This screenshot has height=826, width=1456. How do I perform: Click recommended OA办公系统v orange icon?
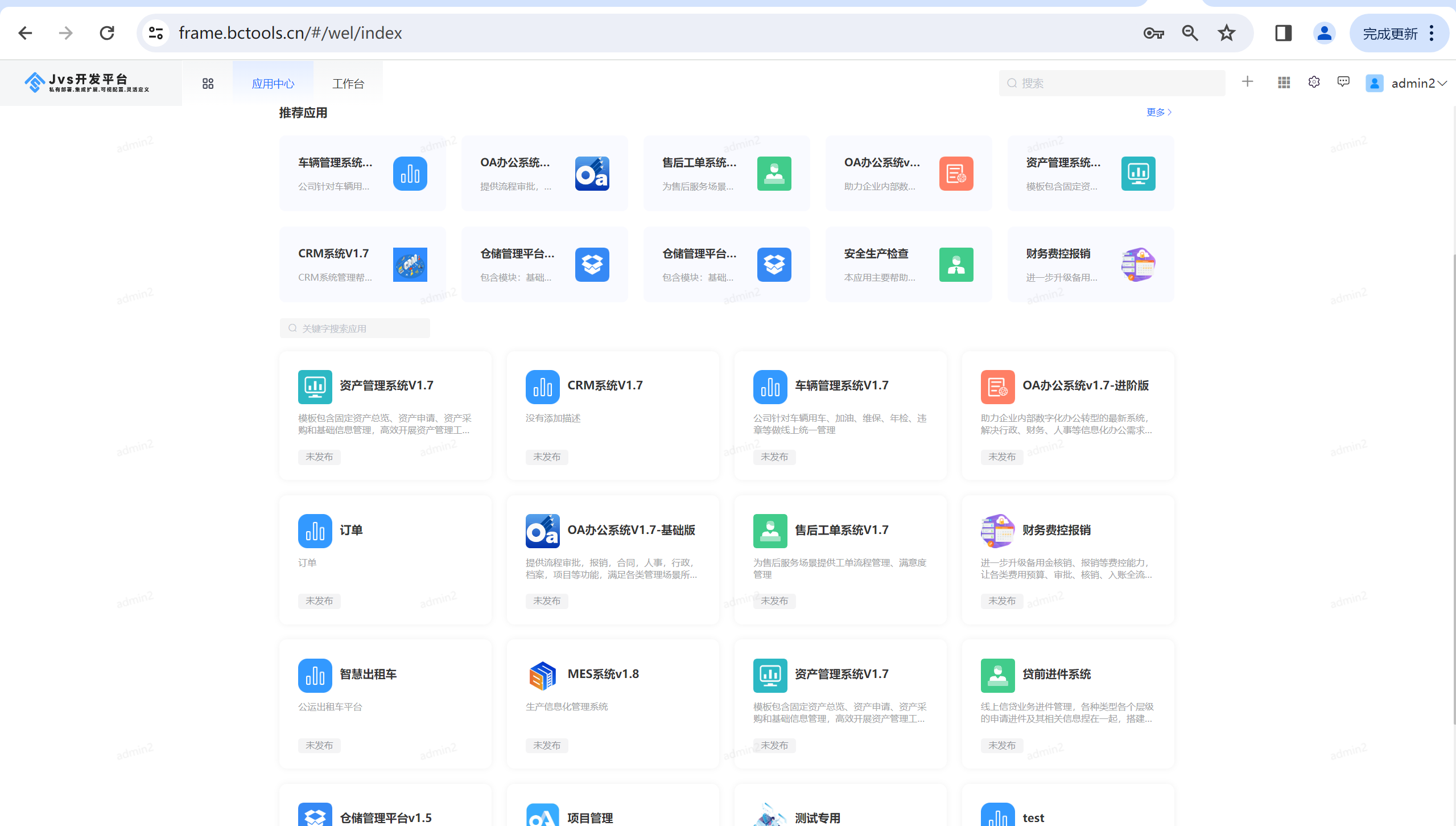(956, 173)
